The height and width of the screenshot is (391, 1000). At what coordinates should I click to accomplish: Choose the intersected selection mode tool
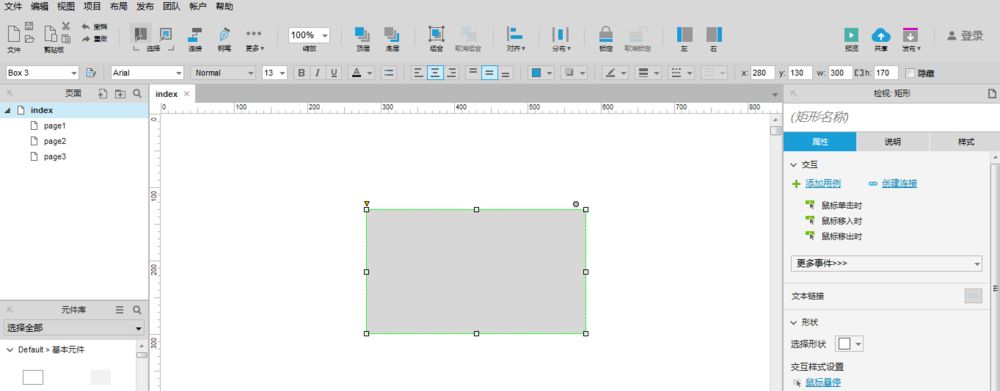[x=142, y=34]
